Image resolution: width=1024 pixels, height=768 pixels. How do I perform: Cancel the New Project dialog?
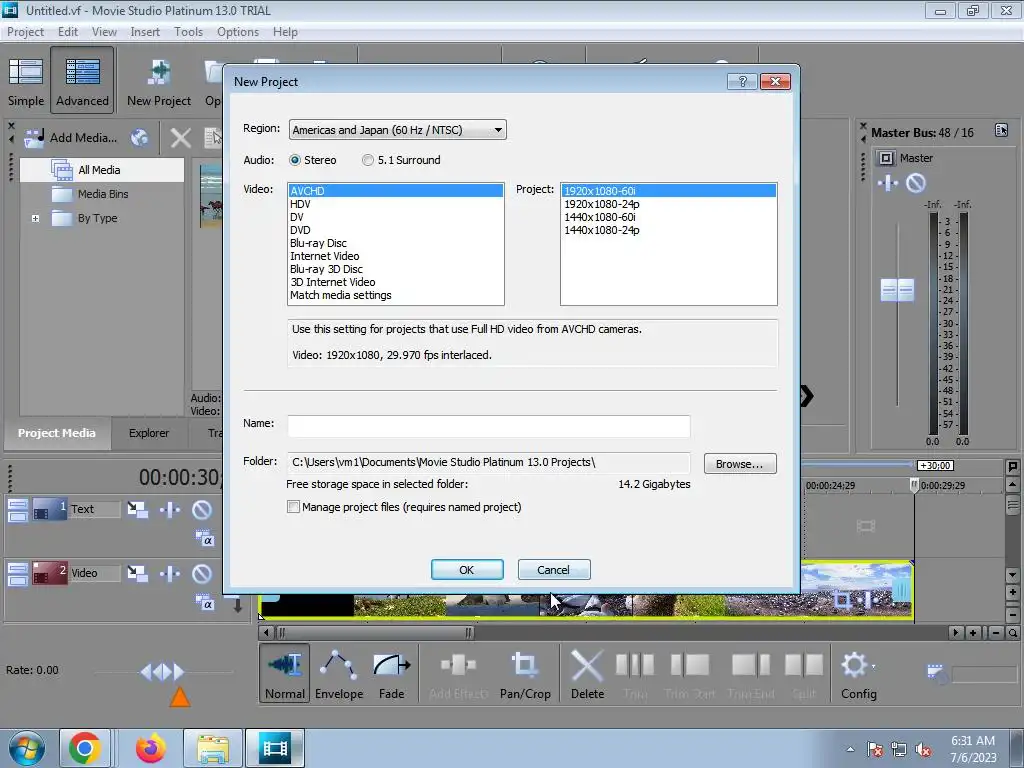pyautogui.click(x=554, y=569)
